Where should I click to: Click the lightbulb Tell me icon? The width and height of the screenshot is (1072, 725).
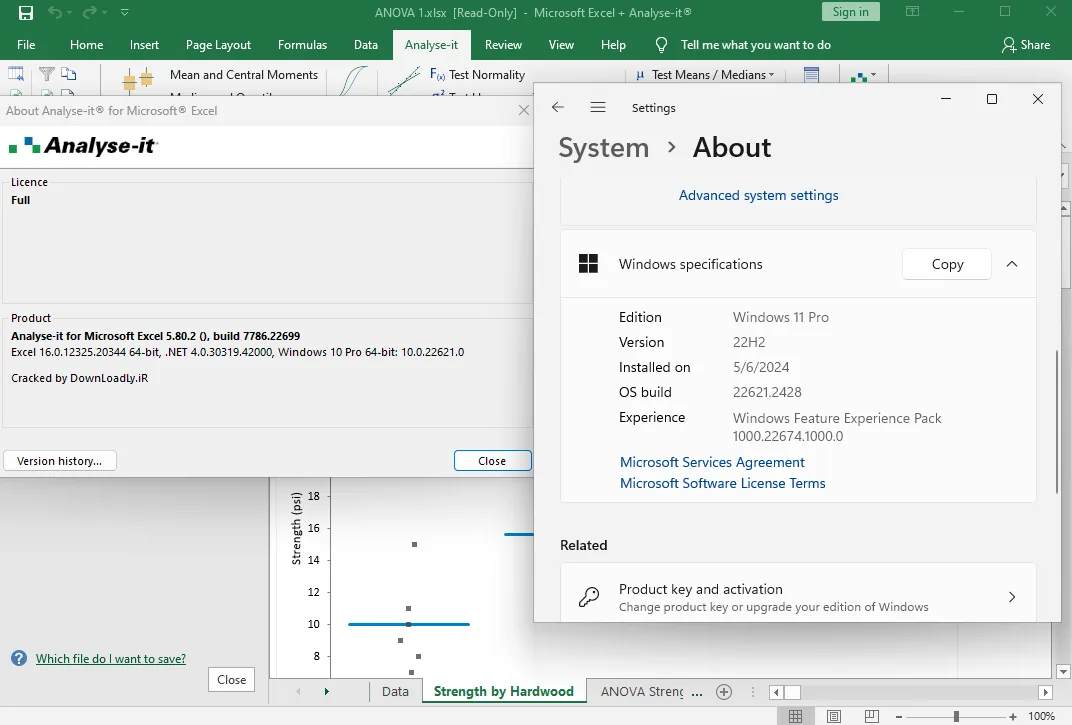click(661, 45)
